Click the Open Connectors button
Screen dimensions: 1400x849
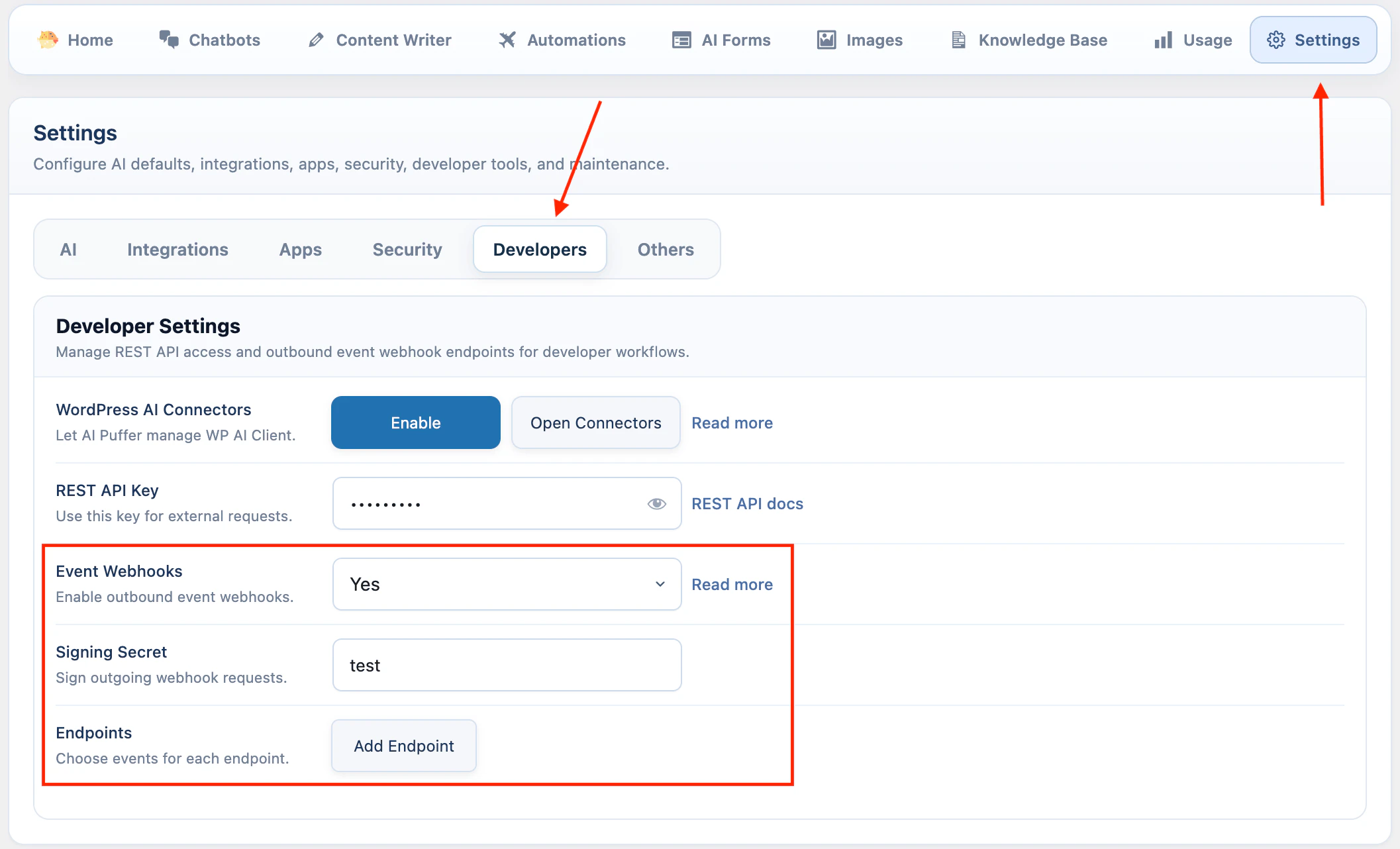point(596,423)
